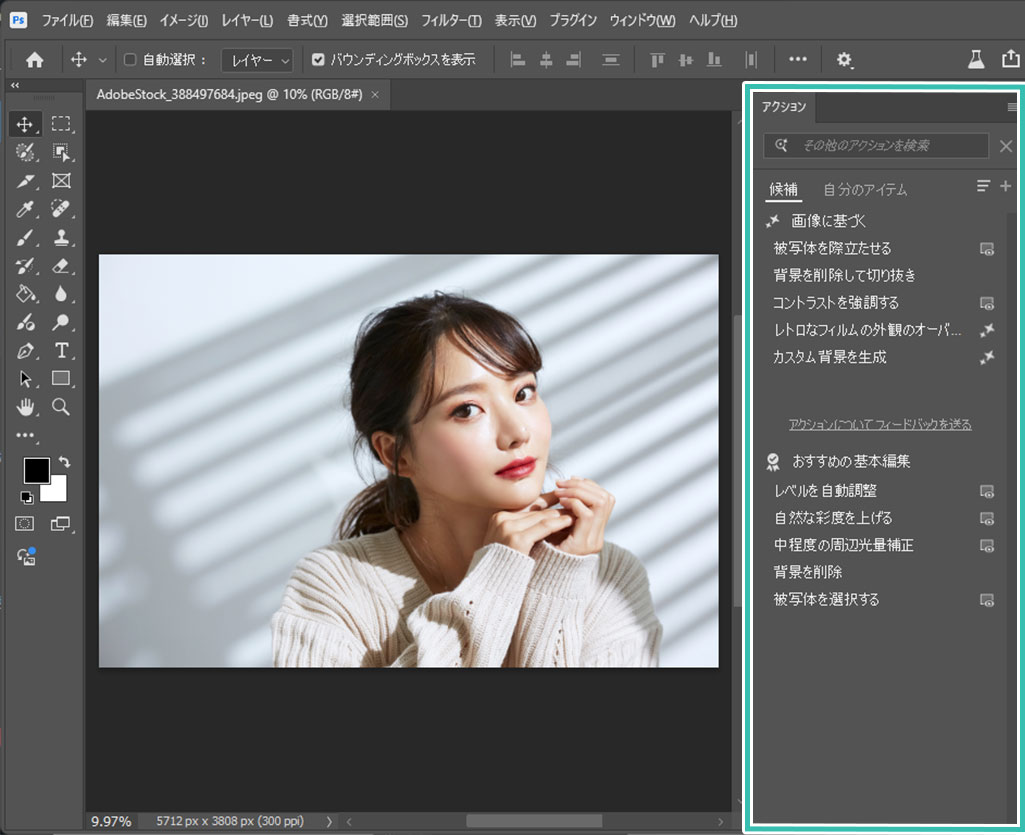Select the Move tool in toolbox
Image resolution: width=1025 pixels, height=835 pixels.
[x=25, y=124]
